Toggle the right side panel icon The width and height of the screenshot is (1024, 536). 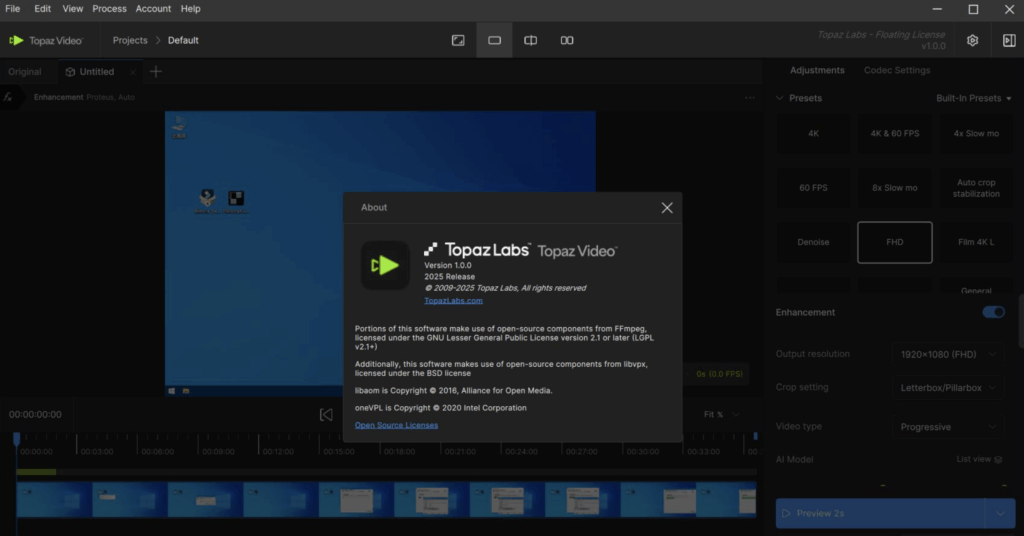pyautogui.click(x=1009, y=40)
